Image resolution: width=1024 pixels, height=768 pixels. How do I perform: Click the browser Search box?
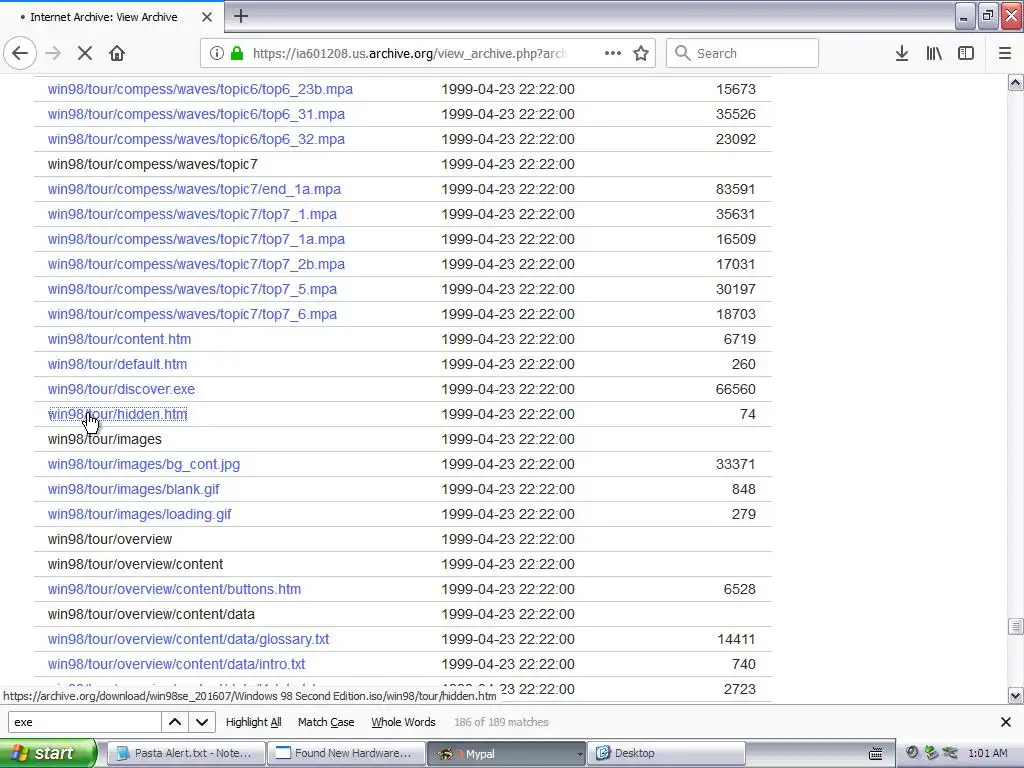click(x=742, y=54)
